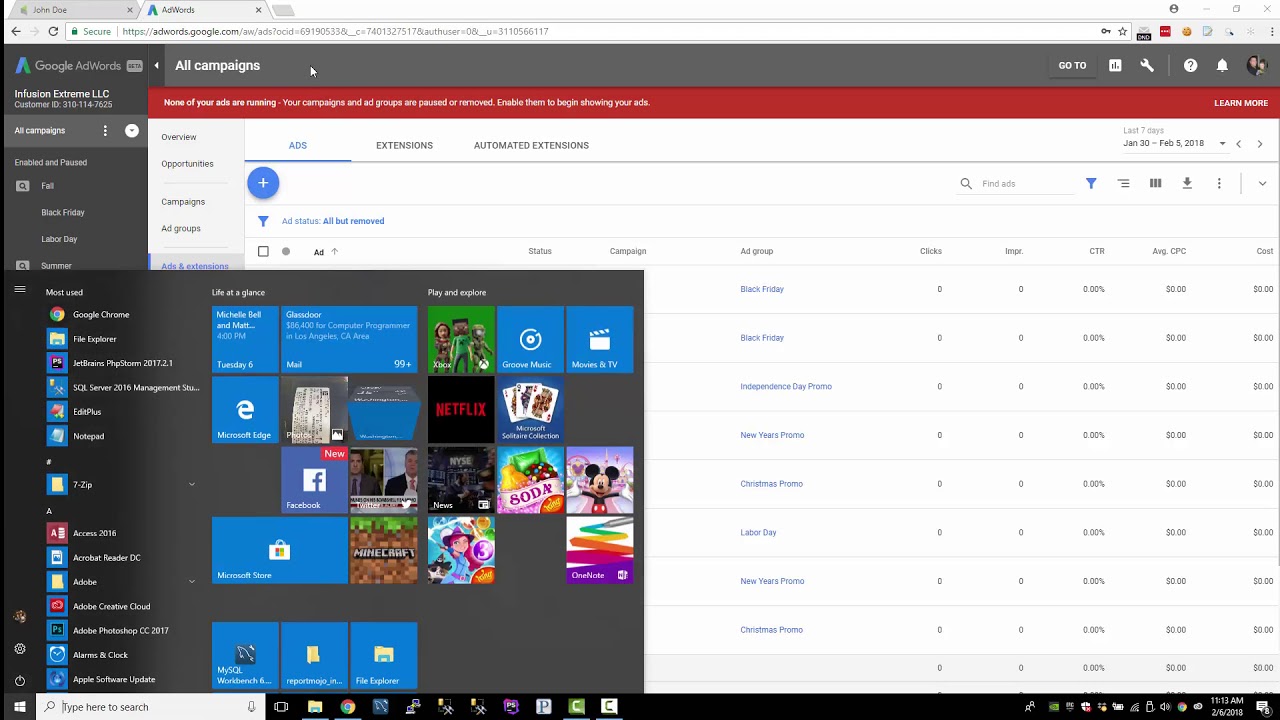Toggle the ad status circle in header

click(286, 251)
